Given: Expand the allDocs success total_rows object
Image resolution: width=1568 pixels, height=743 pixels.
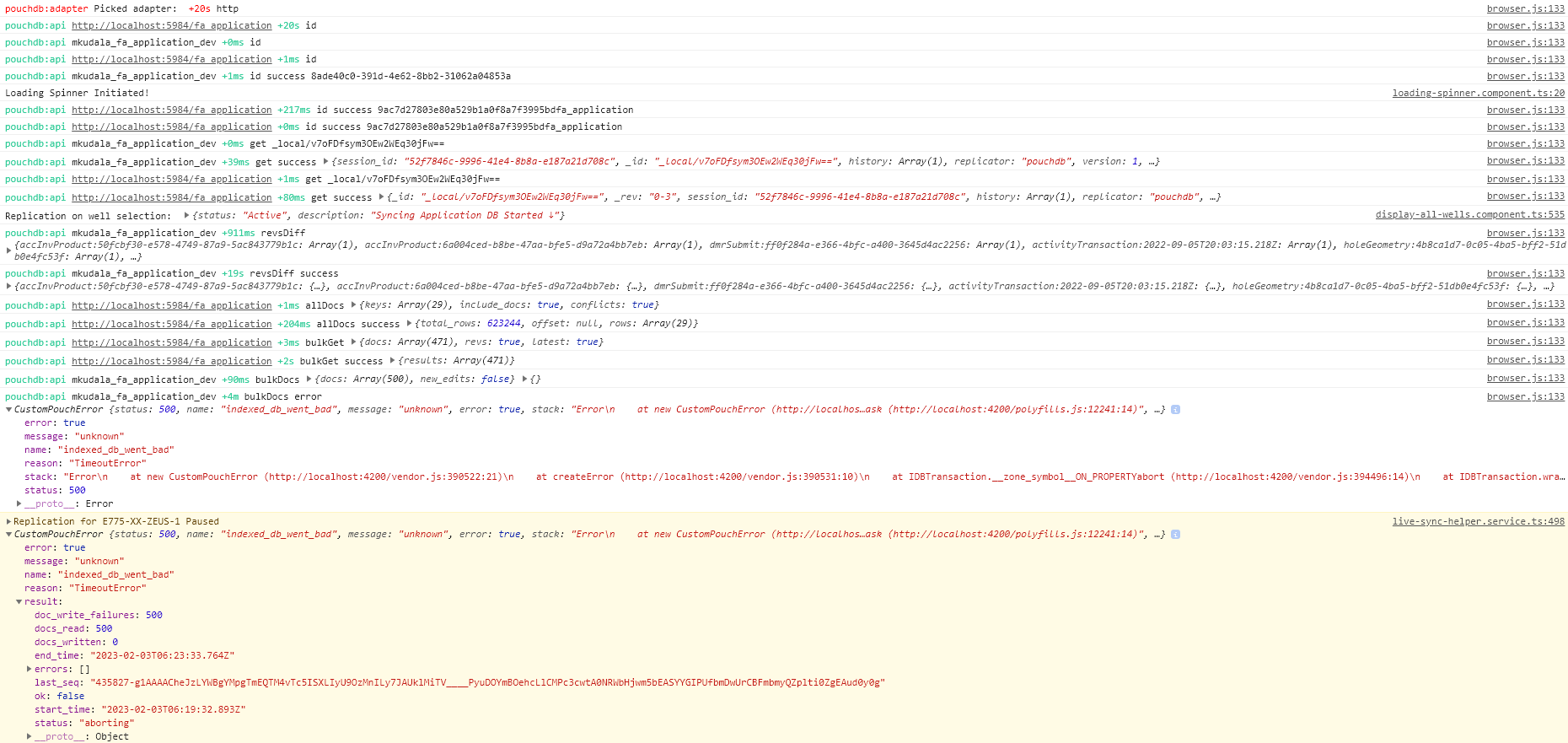Looking at the screenshot, I should click(409, 323).
